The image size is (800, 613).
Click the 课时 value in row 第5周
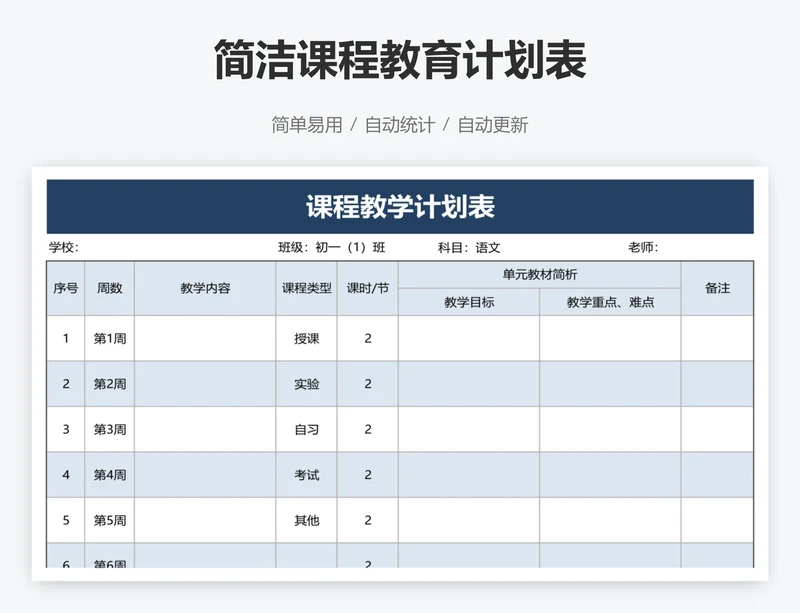[x=368, y=520]
